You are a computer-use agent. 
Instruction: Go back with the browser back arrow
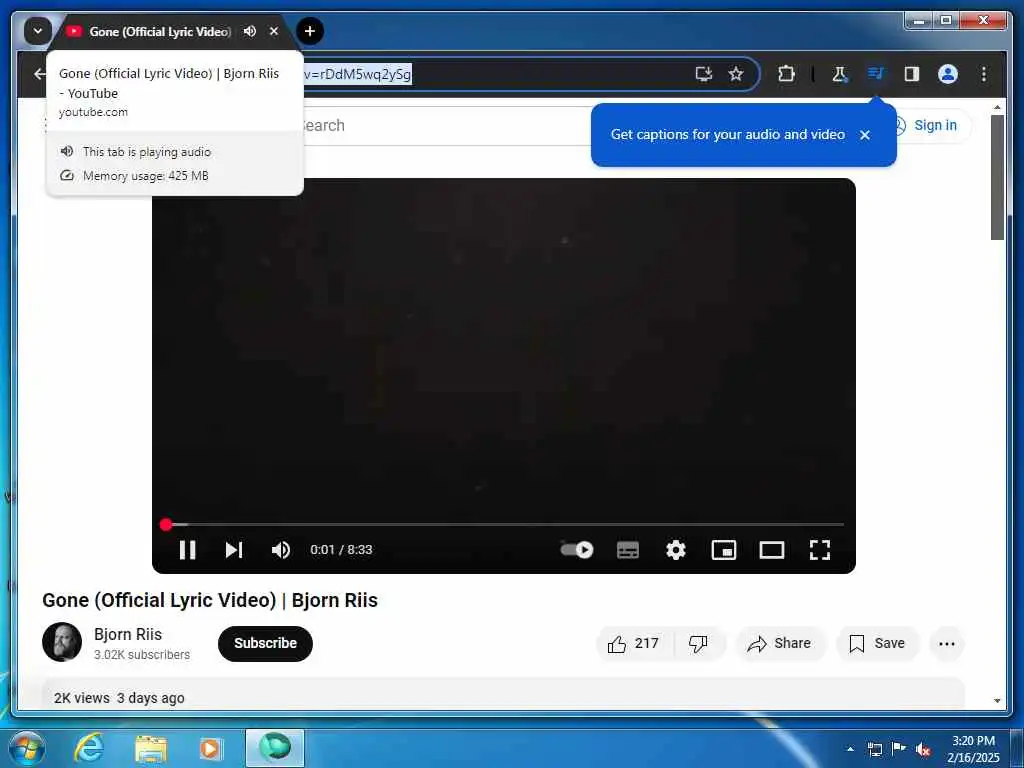point(40,74)
